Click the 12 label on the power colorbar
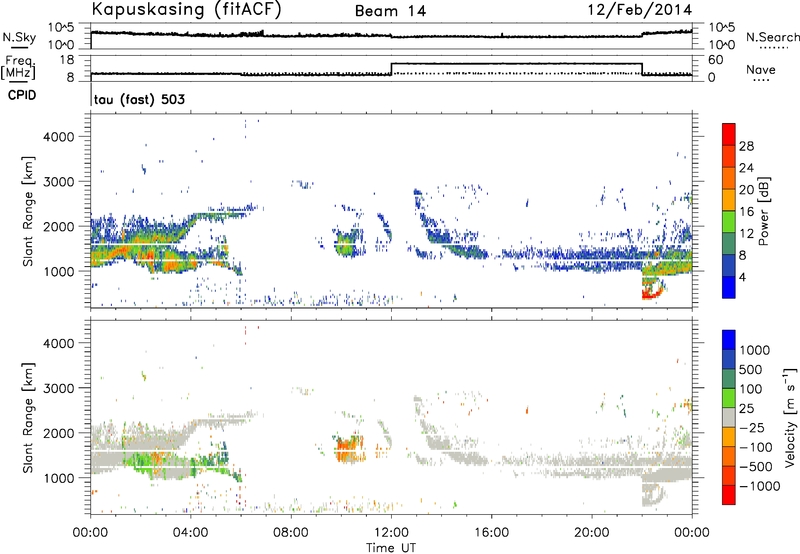This screenshot has width=800, height=554. pyautogui.click(x=746, y=234)
